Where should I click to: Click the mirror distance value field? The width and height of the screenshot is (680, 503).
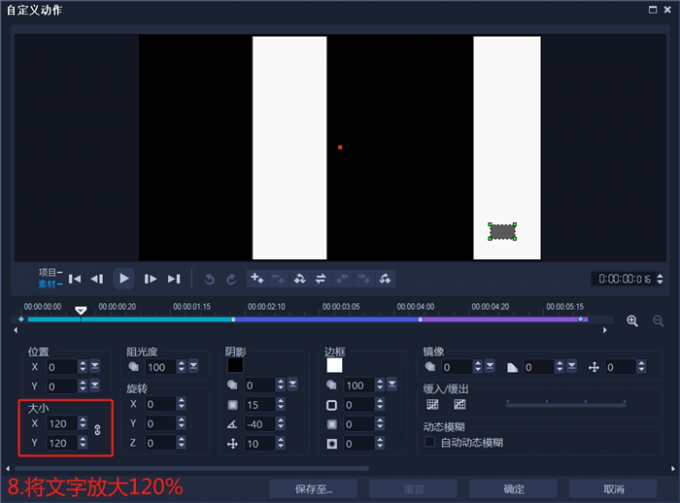[620, 367]
